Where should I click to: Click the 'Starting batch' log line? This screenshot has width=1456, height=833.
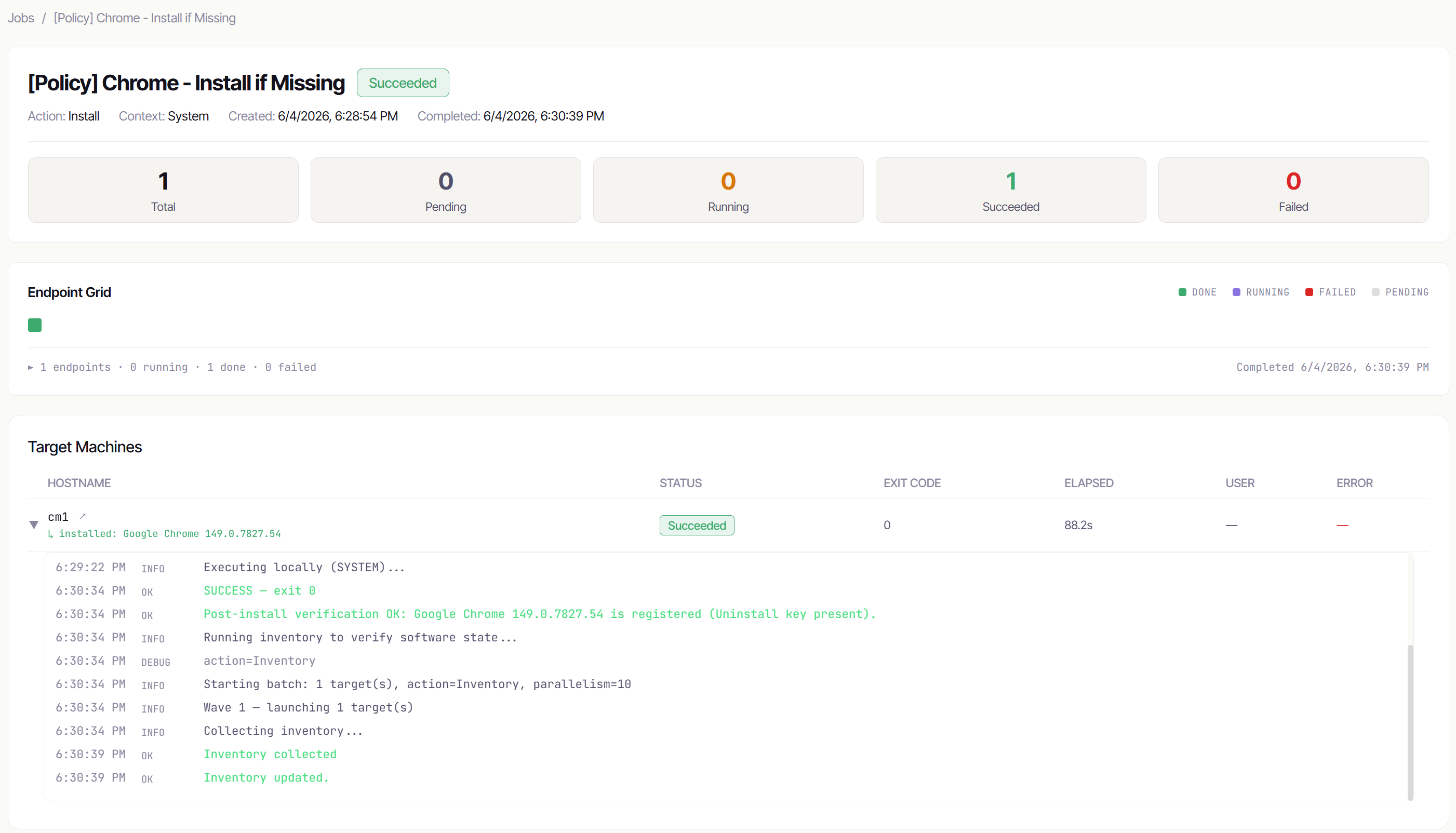[417, 684]
